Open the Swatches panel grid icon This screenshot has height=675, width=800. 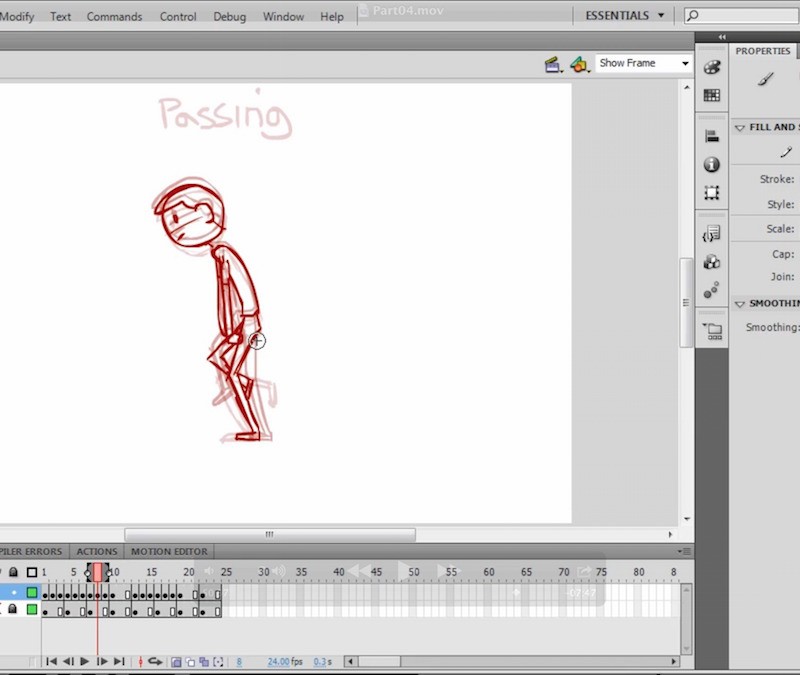tap(711, 96)
